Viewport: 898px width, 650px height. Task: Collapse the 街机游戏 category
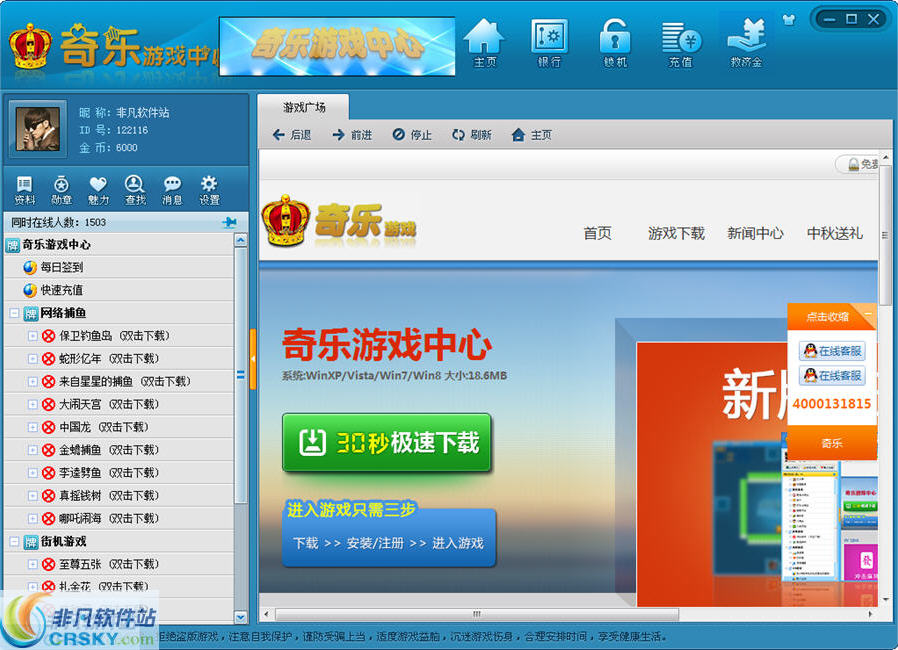(14, 541)
